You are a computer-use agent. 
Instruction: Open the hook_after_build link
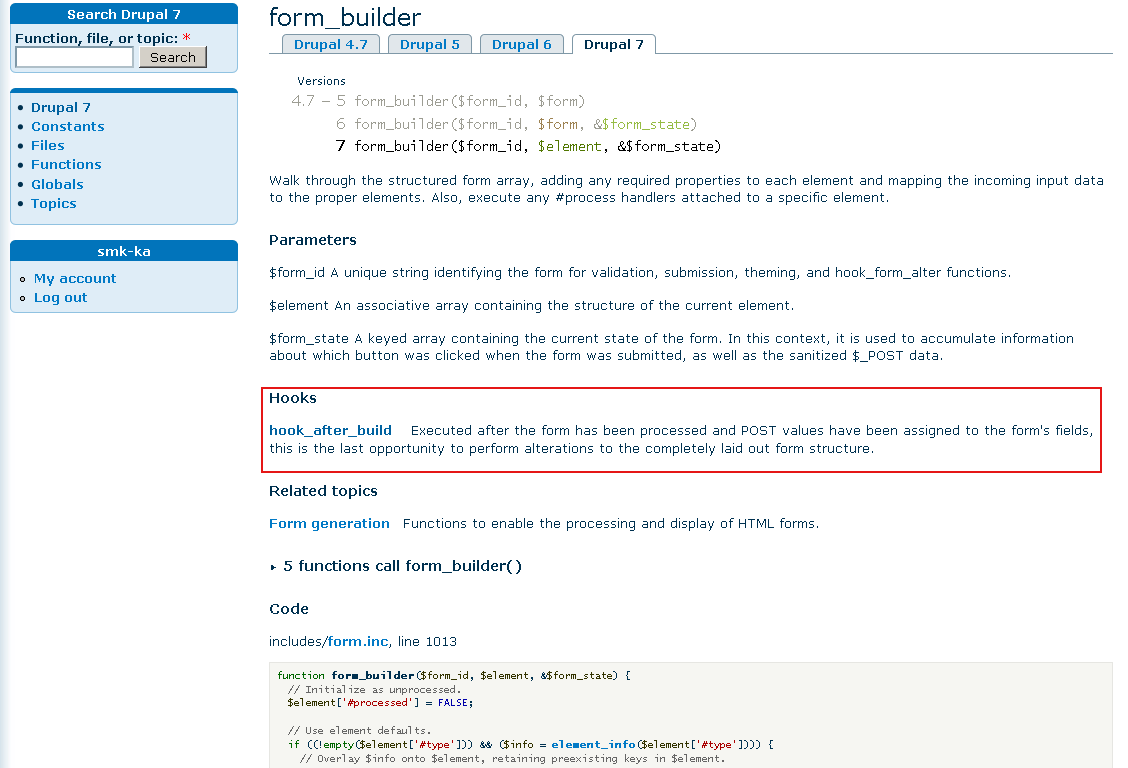pos(330,431)
